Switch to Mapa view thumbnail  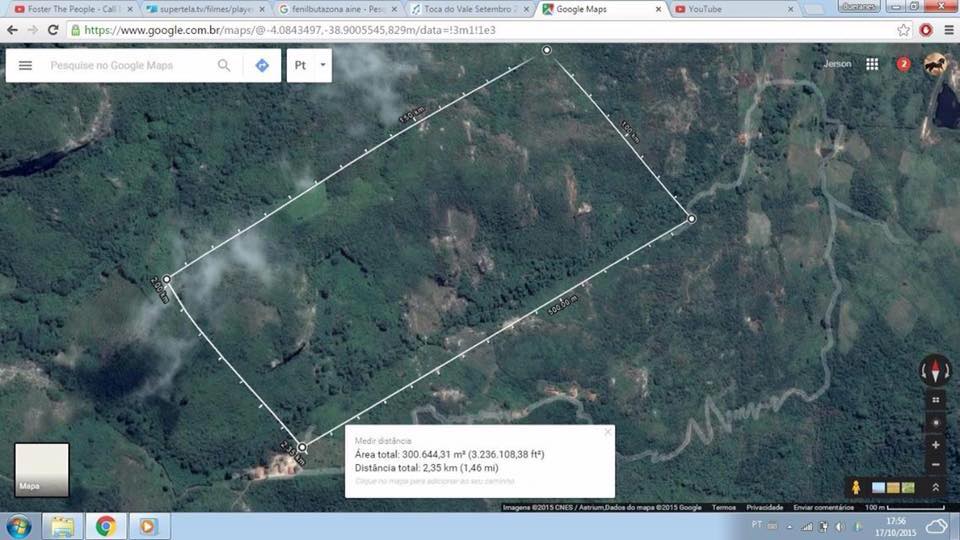(x=42, y=470)
